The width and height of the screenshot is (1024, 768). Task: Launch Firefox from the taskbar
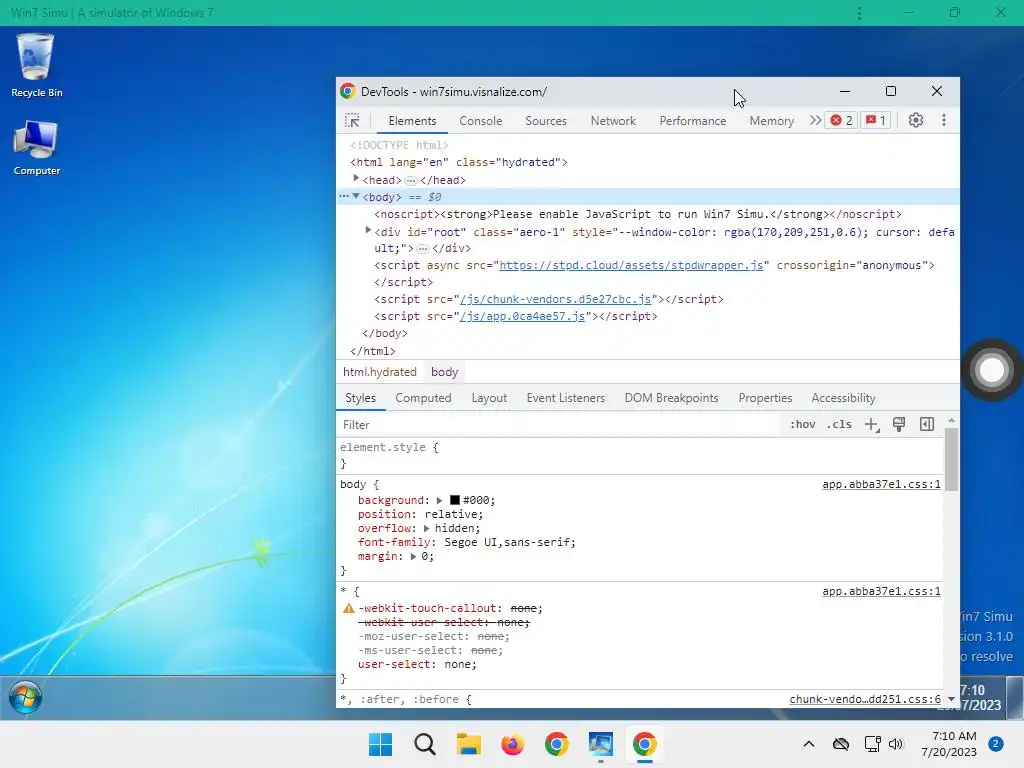[513, 744]
